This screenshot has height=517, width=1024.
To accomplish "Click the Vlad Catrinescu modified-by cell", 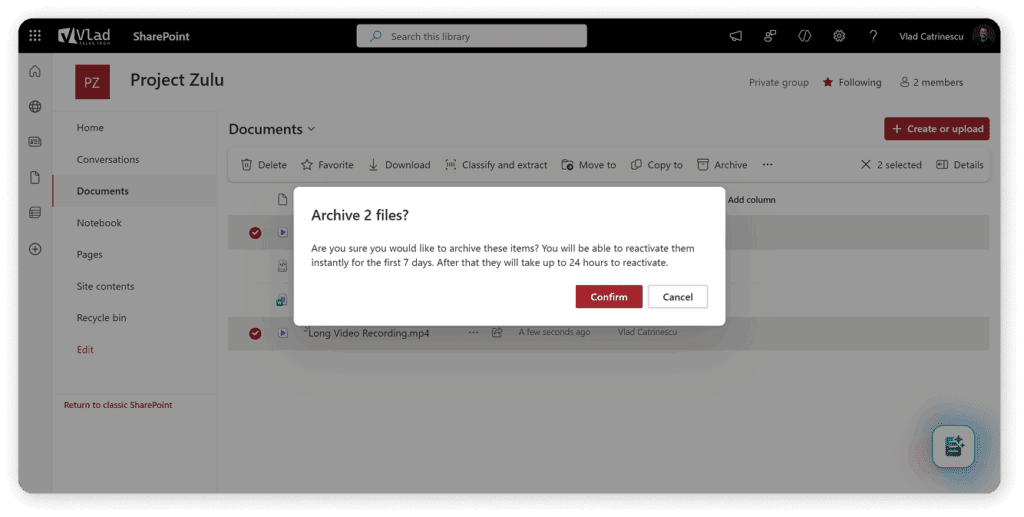I will point(647,332).
